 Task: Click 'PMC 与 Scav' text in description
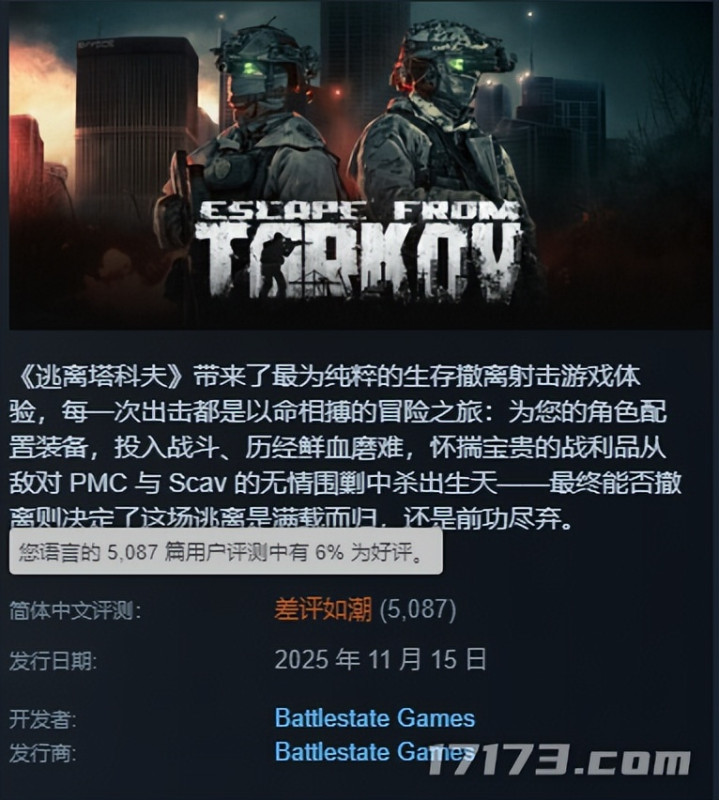tap(148, 483)
